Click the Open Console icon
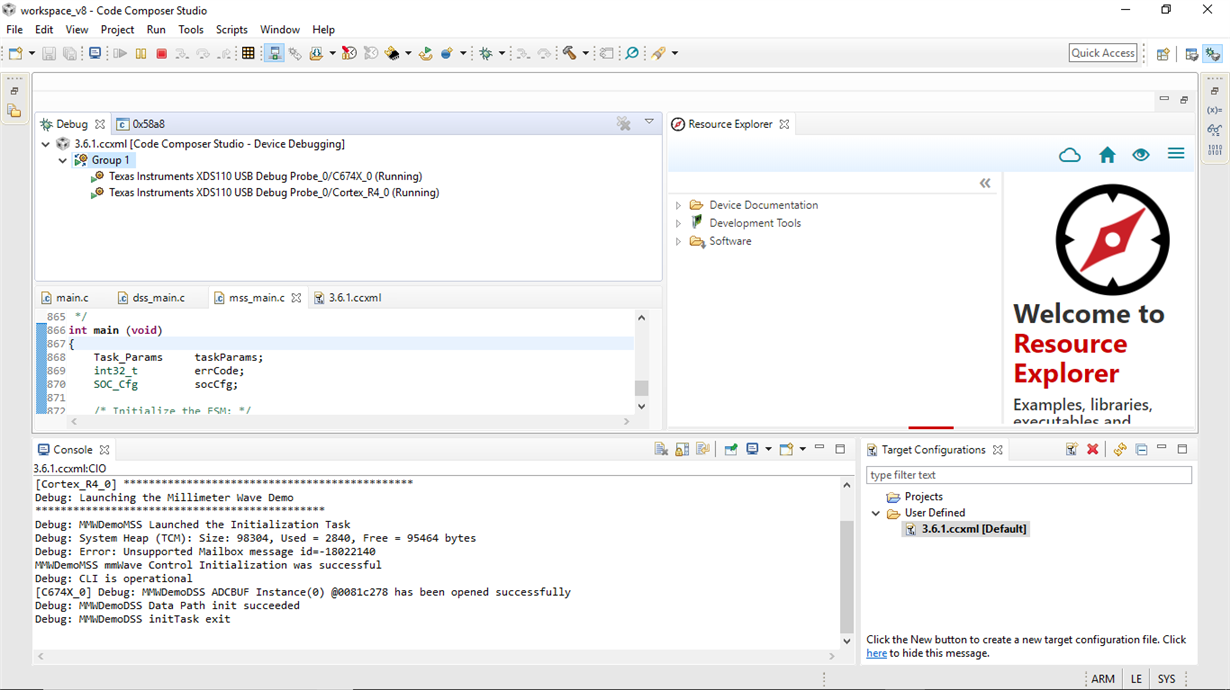 [786, 450]
